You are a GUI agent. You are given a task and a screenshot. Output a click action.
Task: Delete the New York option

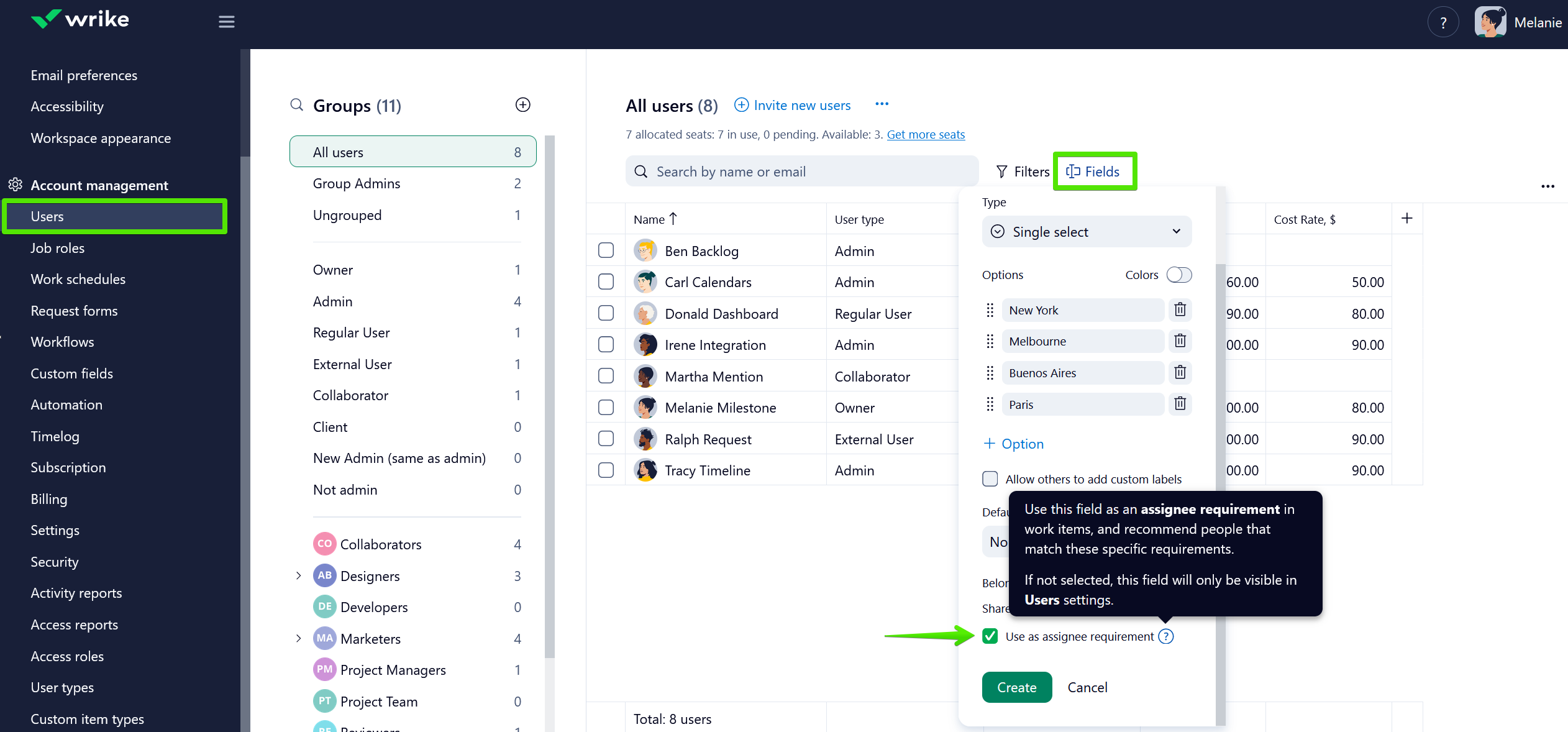pyautogui.click(x=1180, y=309)
